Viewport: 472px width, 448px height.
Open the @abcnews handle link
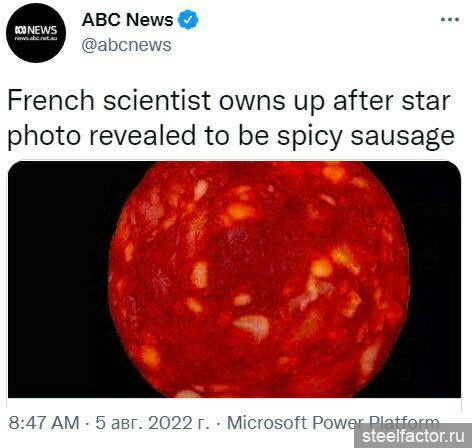(x=126, y=45)
